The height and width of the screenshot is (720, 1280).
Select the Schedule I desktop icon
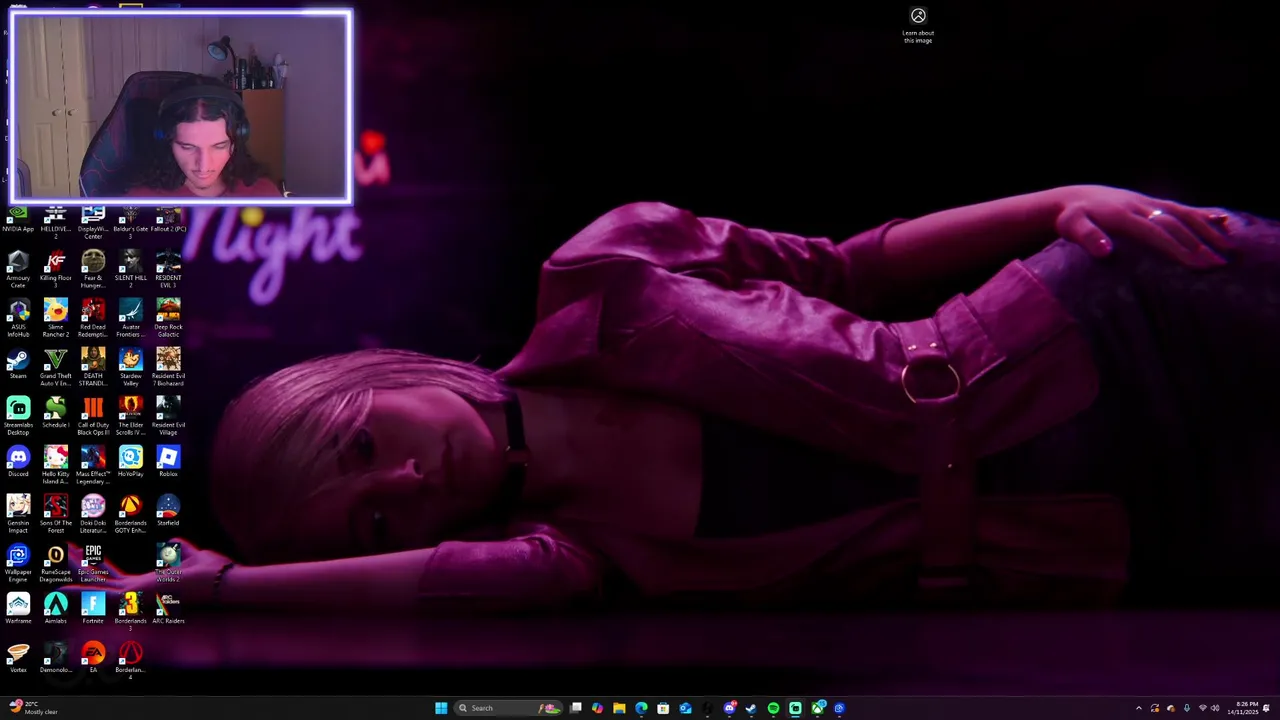56,413
